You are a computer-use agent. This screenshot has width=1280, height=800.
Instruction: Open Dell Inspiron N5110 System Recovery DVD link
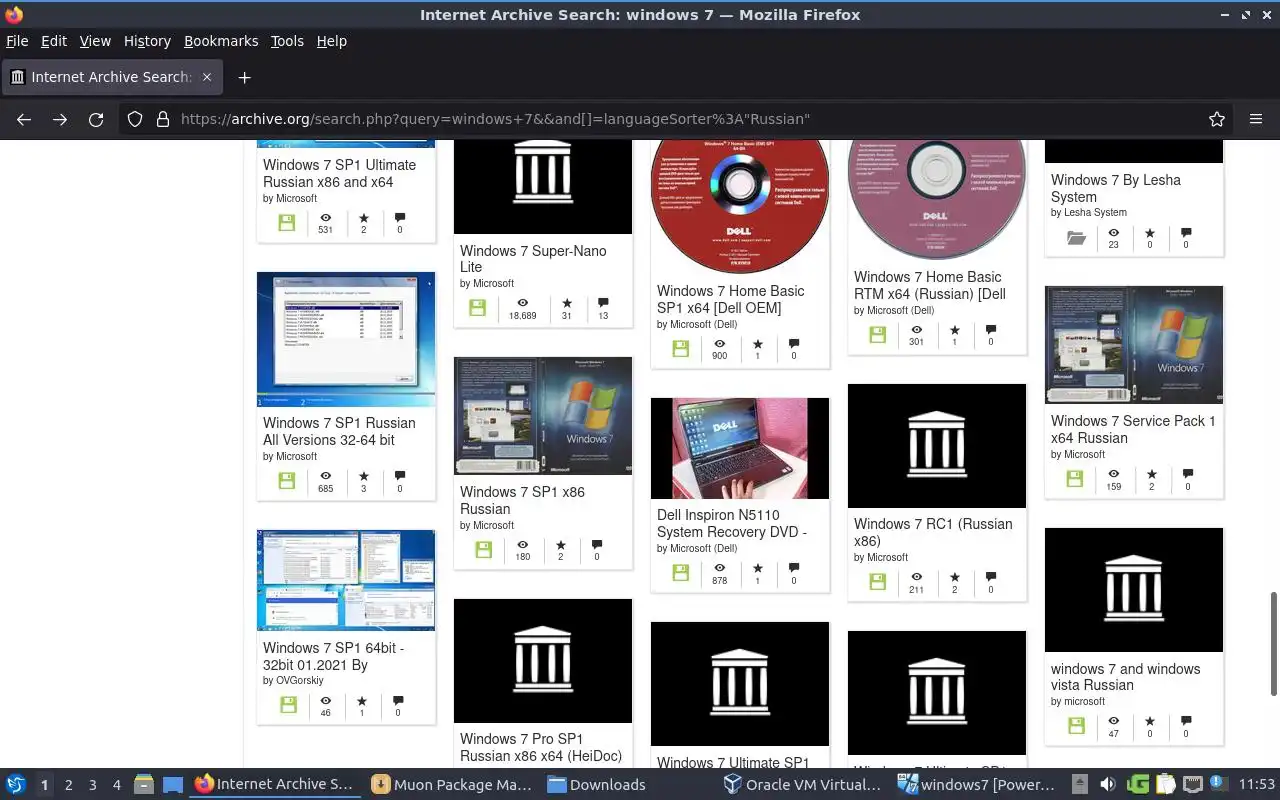click(731, 523)
